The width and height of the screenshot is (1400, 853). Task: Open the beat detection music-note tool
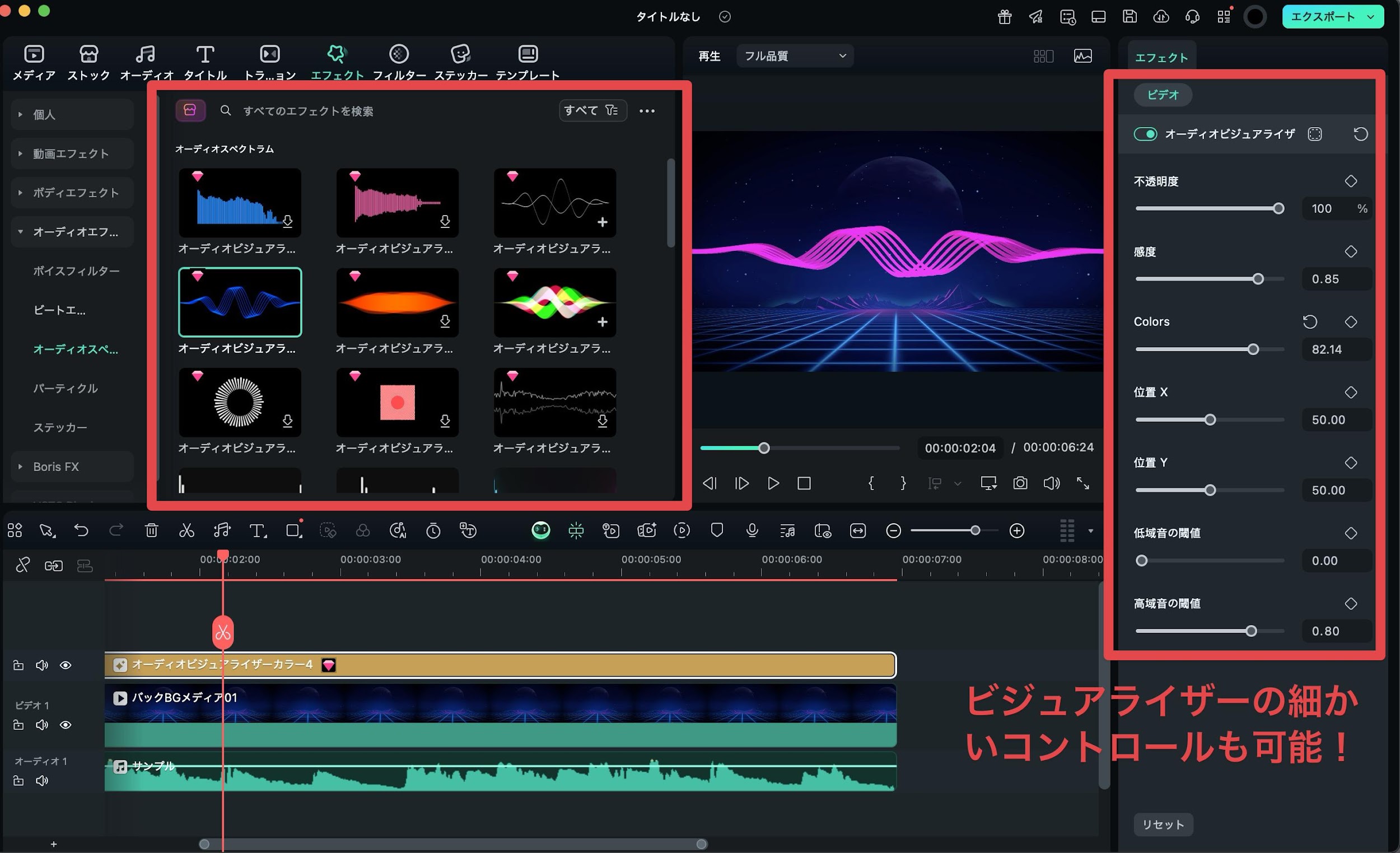222,530
